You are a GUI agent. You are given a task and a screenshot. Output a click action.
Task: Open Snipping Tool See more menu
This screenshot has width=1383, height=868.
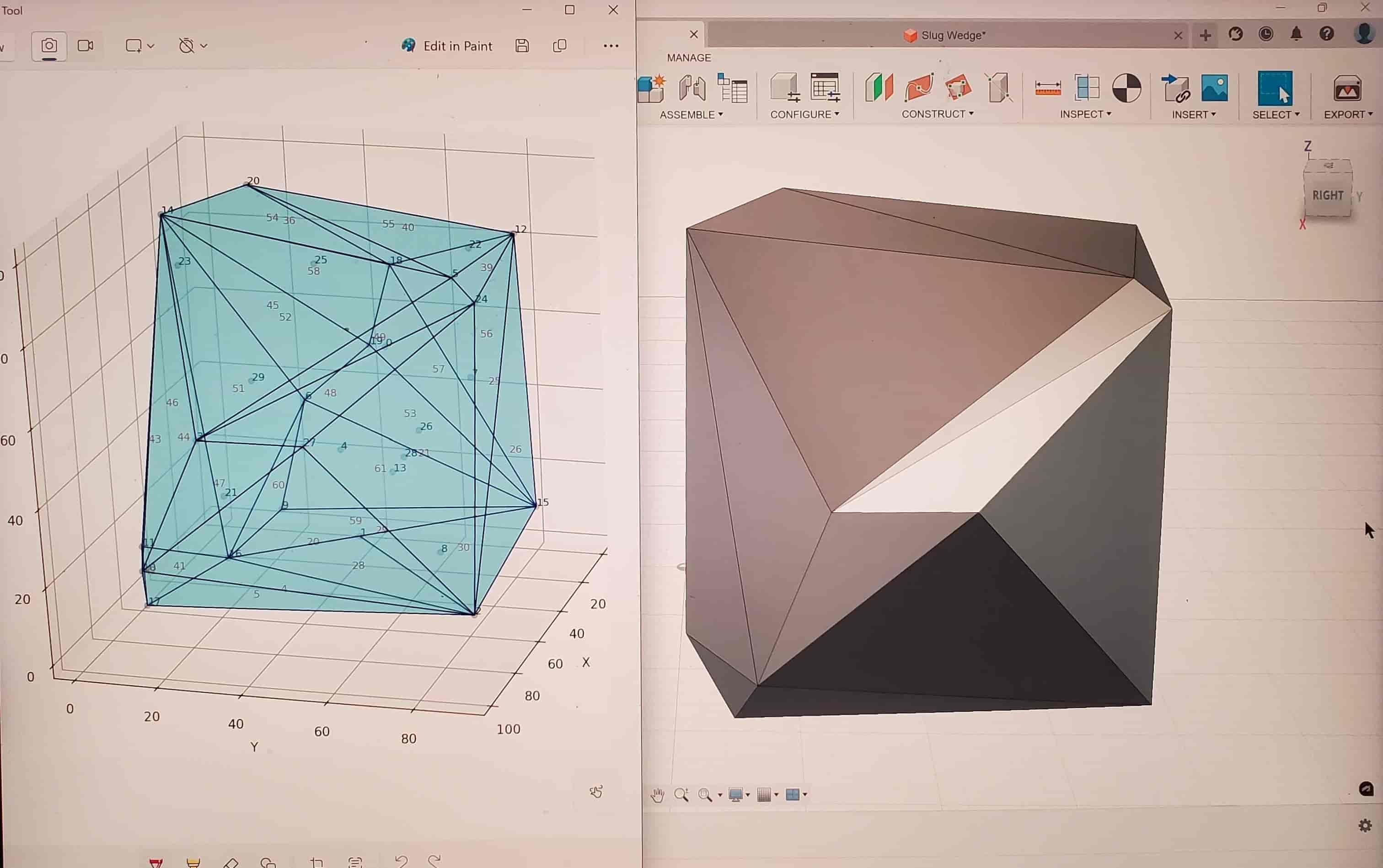pyautogui.click(x=611, y=46)
